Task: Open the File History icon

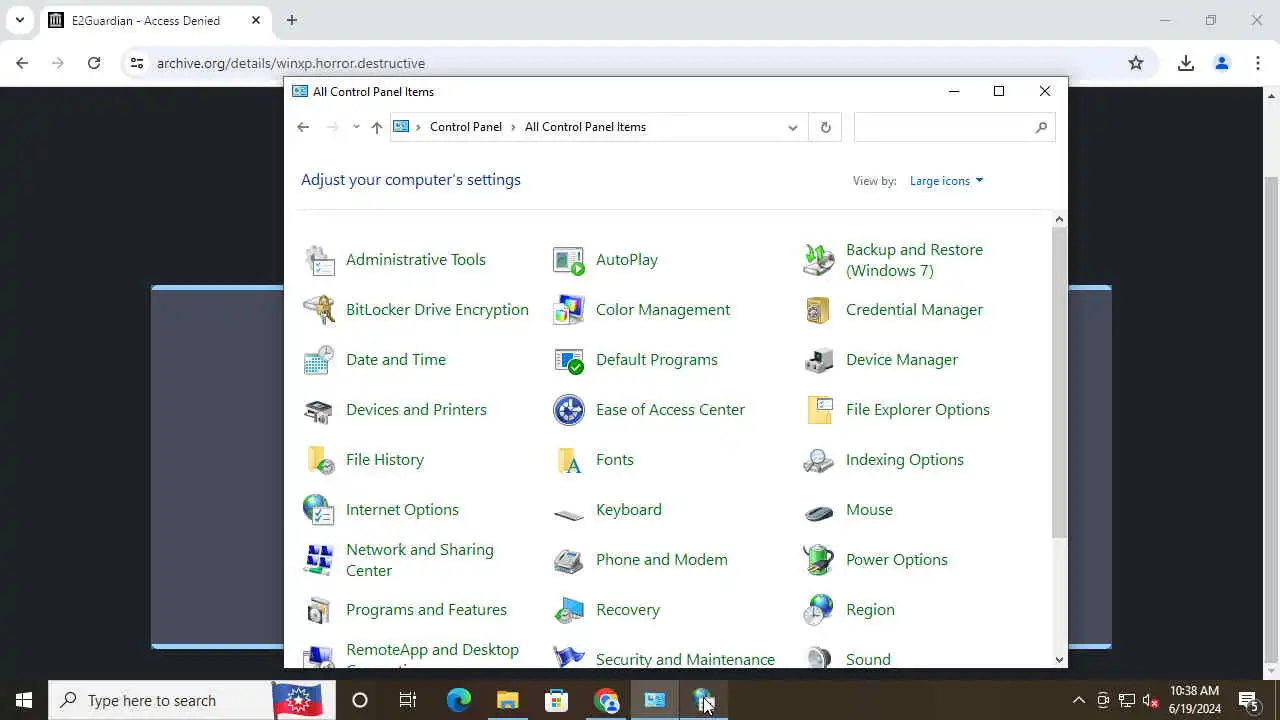Action: tap(319, 460)
